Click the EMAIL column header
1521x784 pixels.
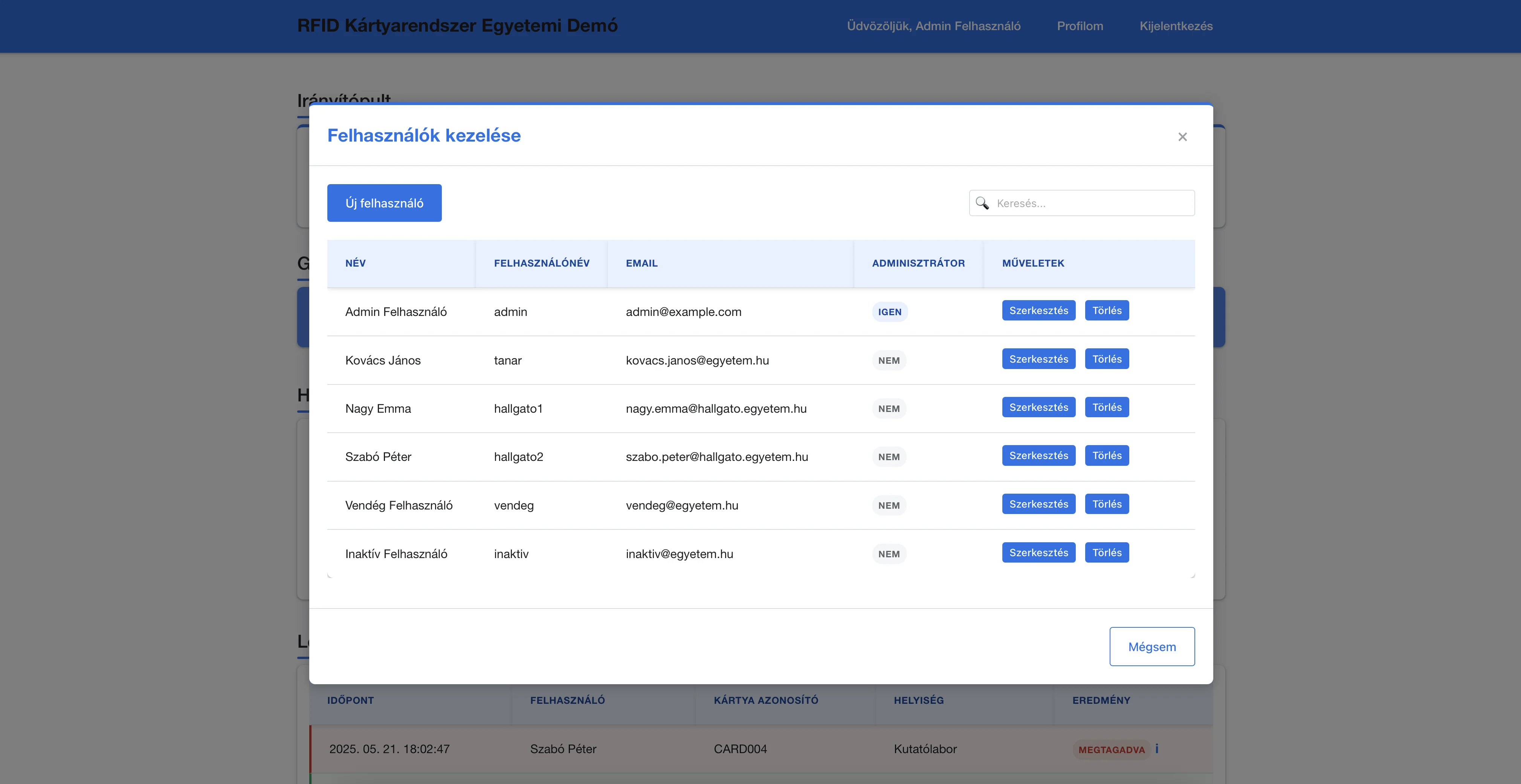click(642, 263)
